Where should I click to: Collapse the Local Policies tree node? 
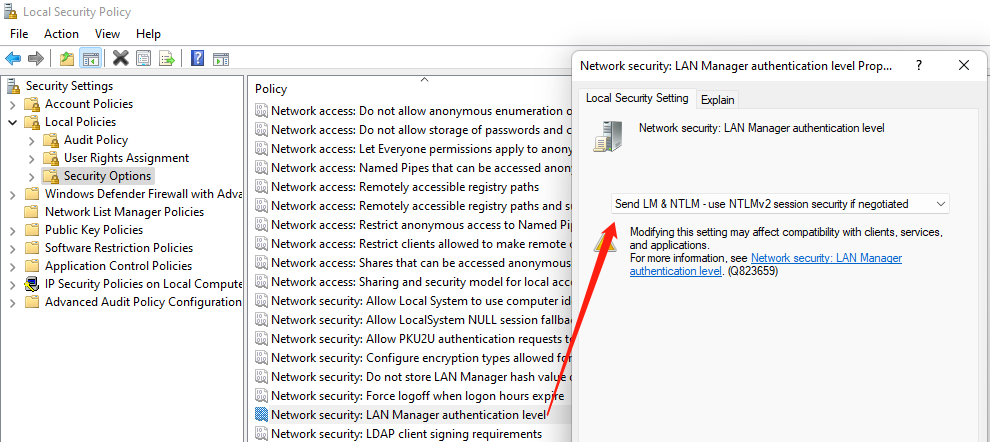tap(12, 122)
